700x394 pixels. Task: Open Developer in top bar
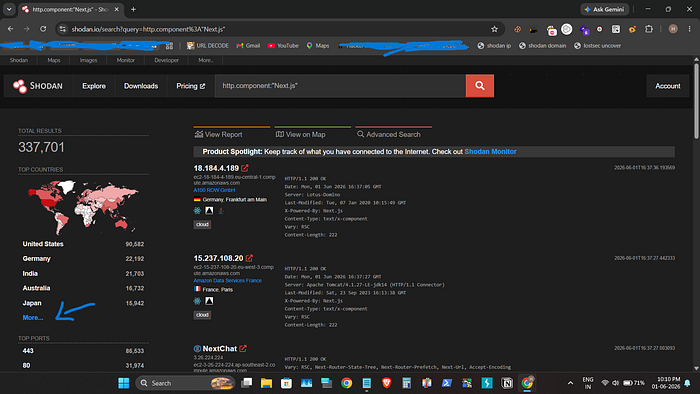[167, 60]
